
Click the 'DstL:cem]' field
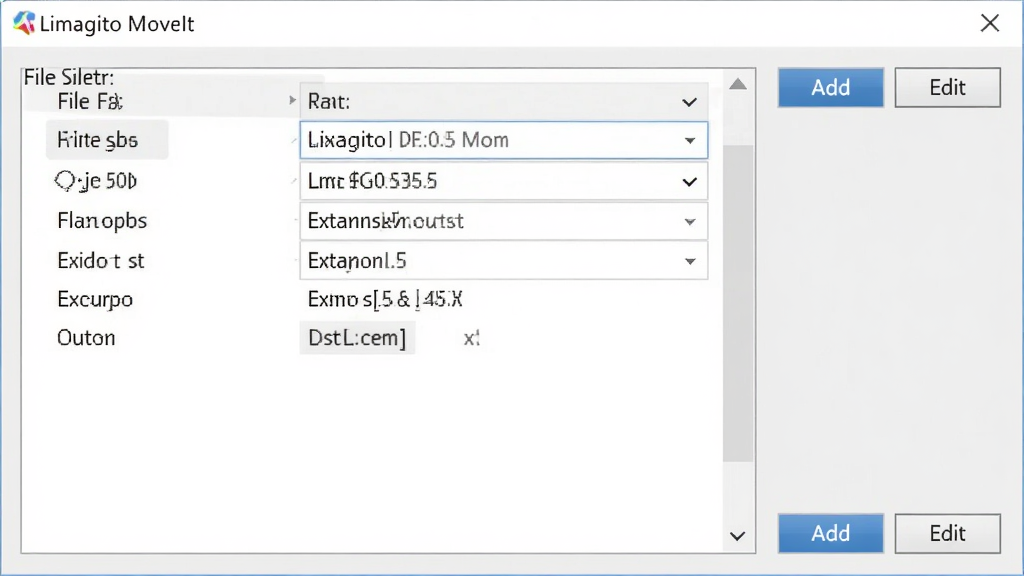(357, 338)
